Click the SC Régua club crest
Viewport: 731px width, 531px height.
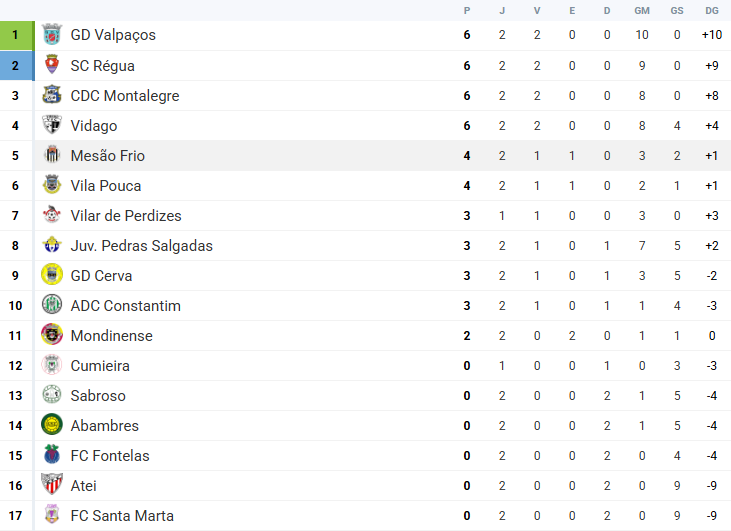pyautogui.click(x=52, y=65)
